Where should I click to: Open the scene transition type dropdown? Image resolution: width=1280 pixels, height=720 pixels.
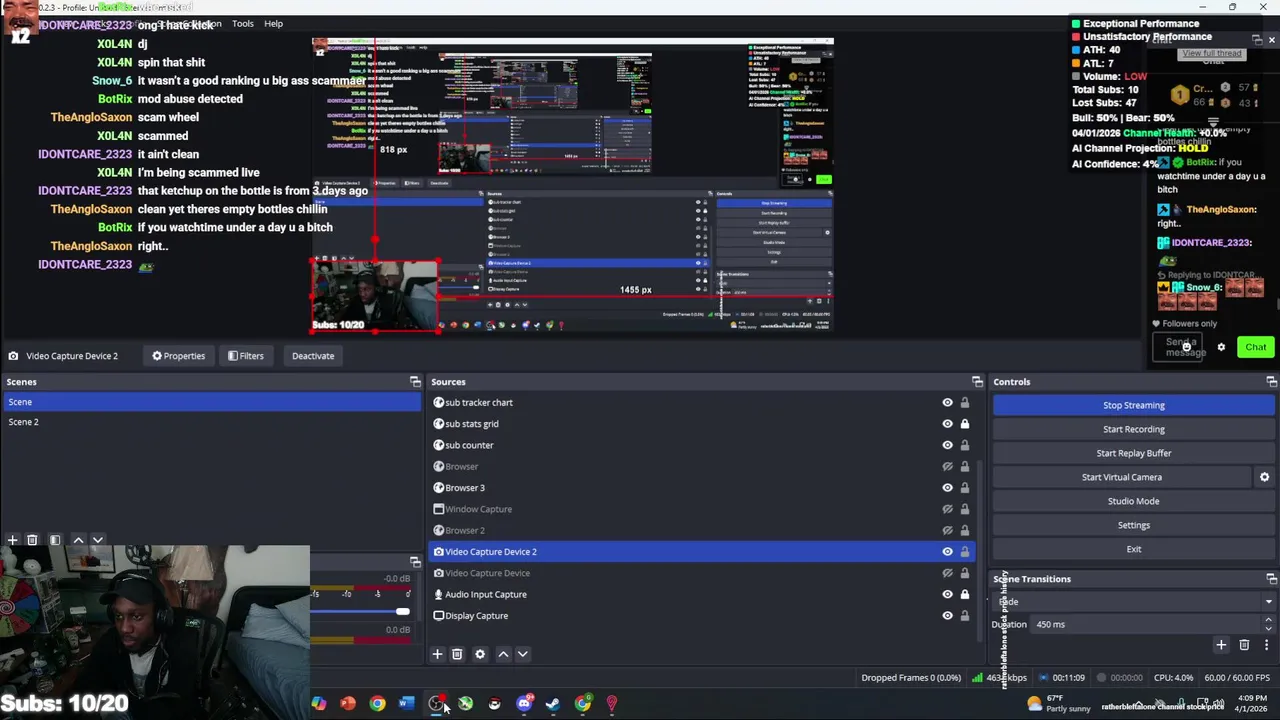pos(1134,602)
